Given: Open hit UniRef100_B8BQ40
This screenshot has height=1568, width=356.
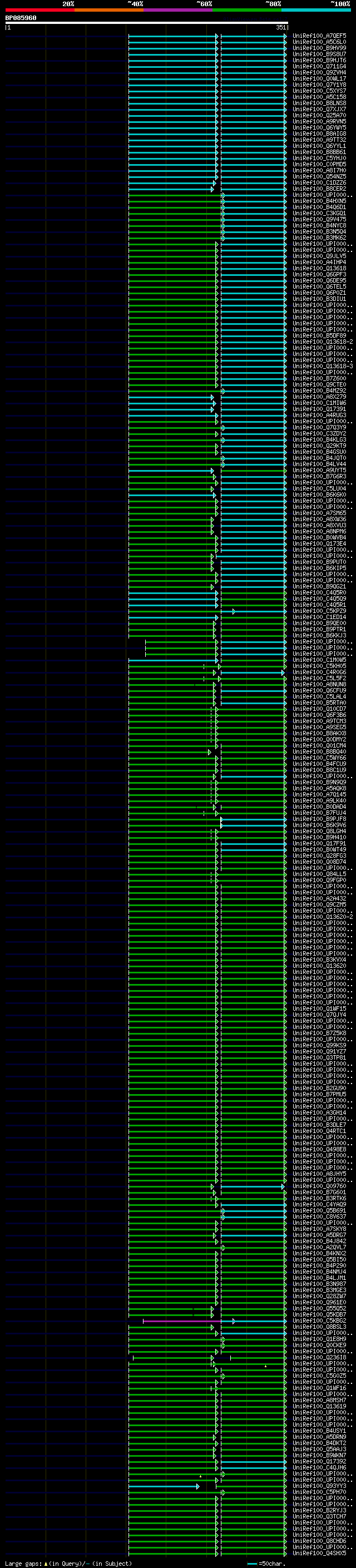Looking at the screenshot, I should pos(319,752).
